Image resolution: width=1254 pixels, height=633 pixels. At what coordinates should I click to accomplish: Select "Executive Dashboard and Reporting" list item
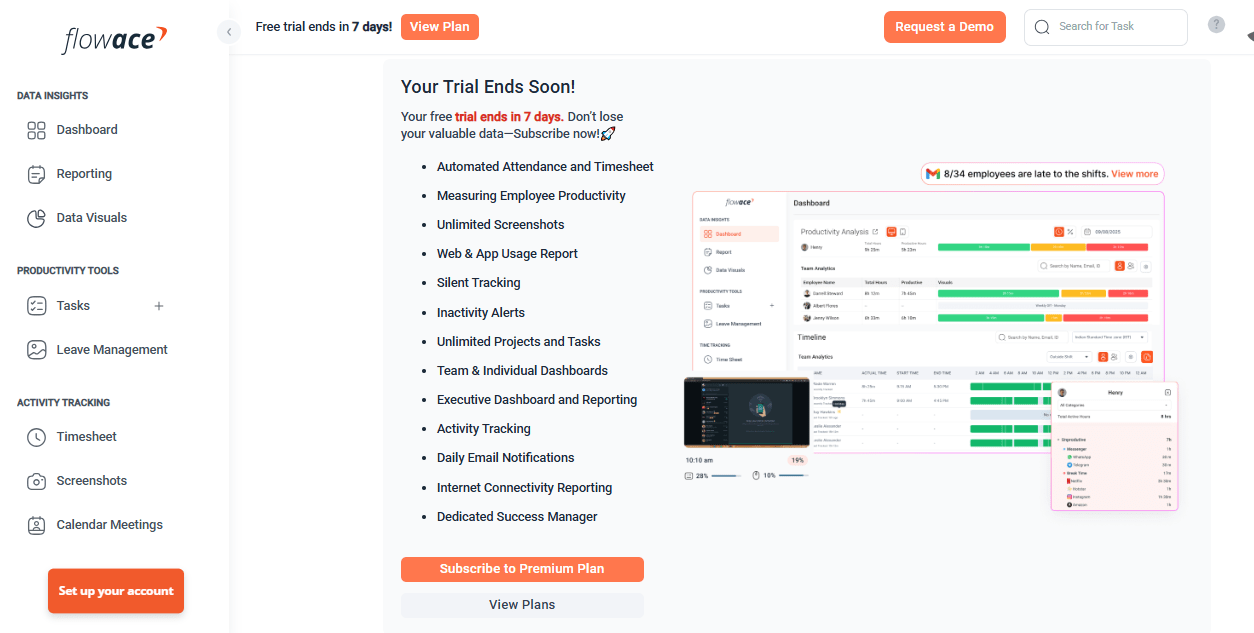537,400
